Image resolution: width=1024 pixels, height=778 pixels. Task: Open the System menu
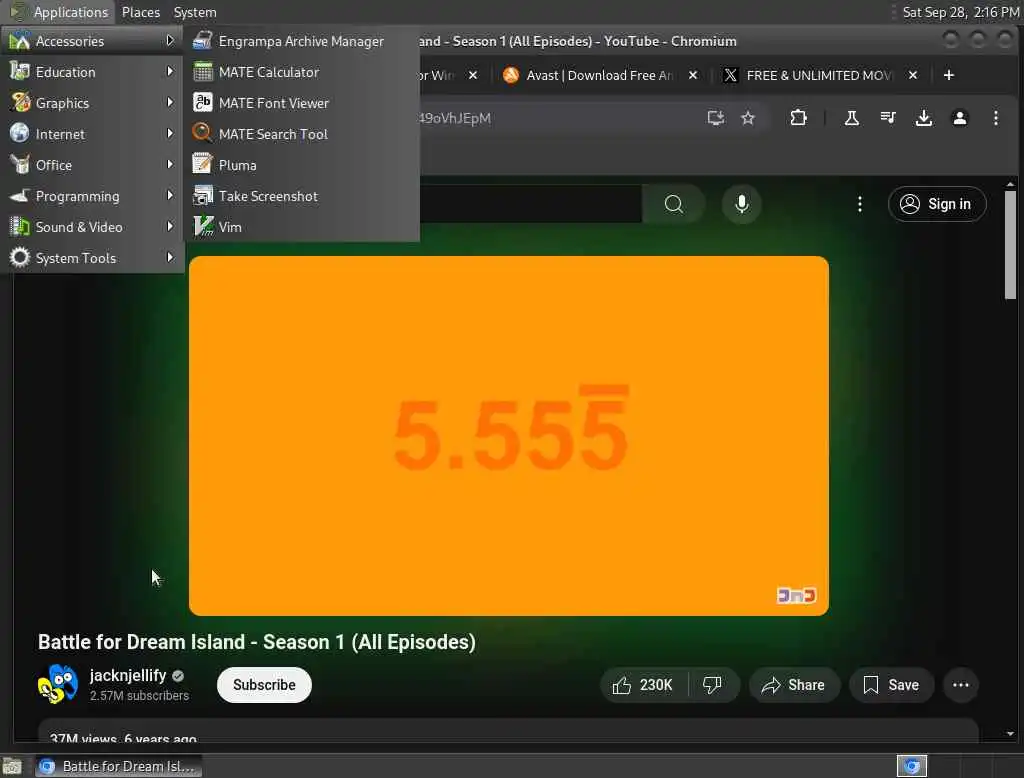(x=195, y=12)
